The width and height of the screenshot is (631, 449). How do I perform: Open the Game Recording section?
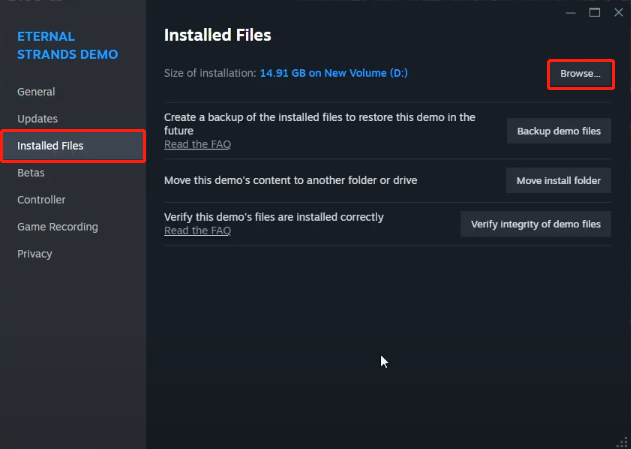coord(58,227)
